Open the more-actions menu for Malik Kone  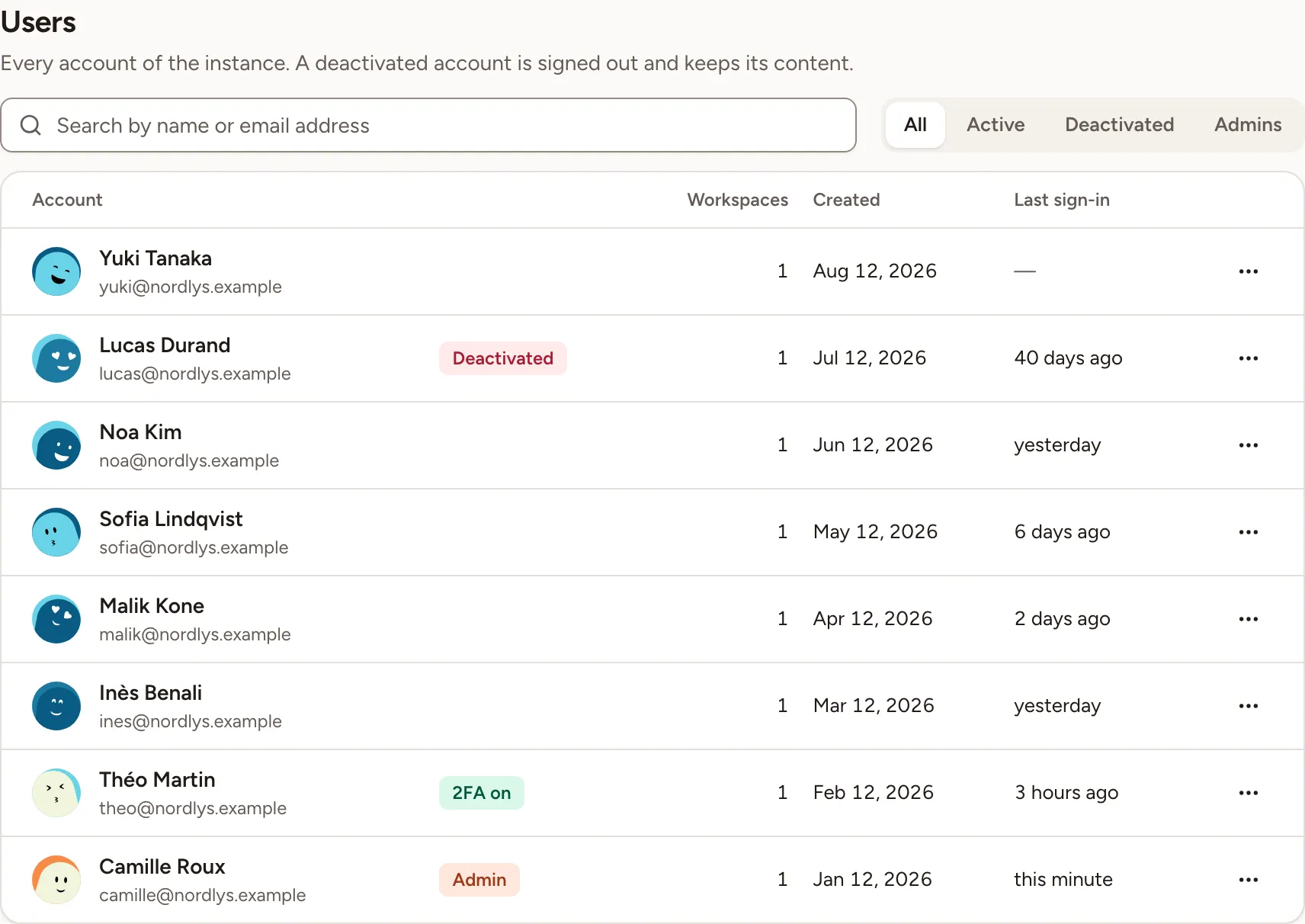pyautogui.click(x=1248, y=619)
